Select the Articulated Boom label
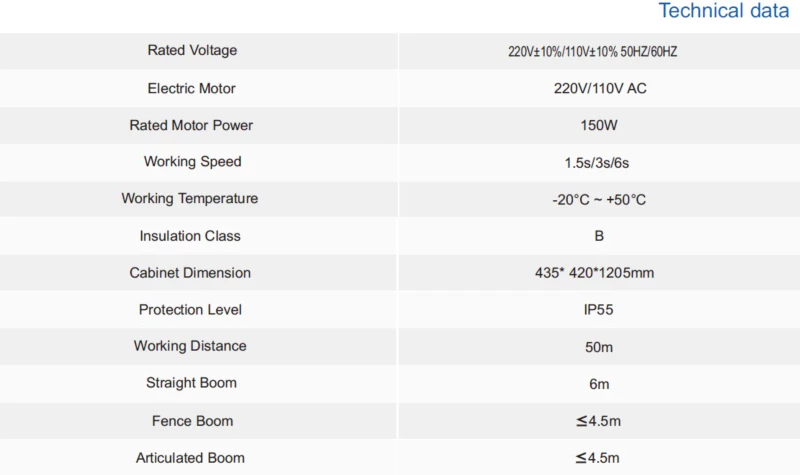 pos(190,458)
